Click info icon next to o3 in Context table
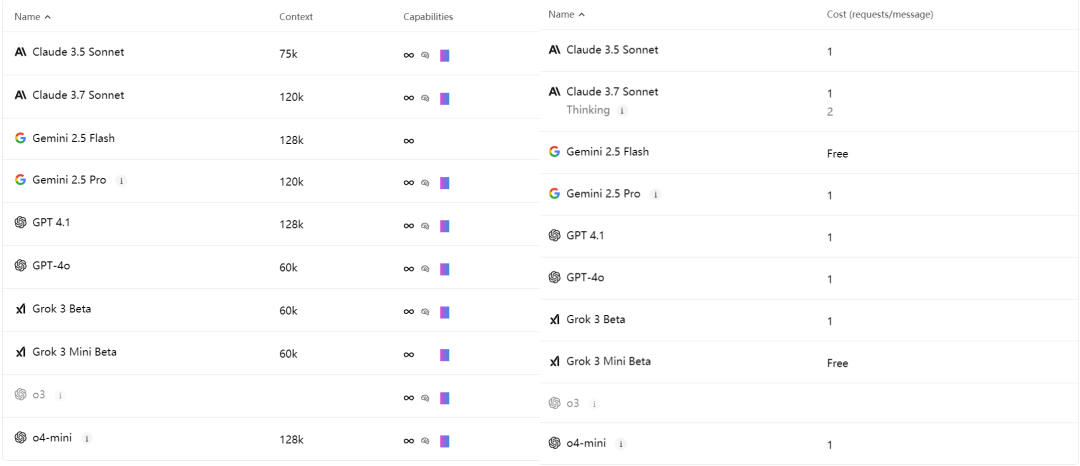 click(60, 396)
